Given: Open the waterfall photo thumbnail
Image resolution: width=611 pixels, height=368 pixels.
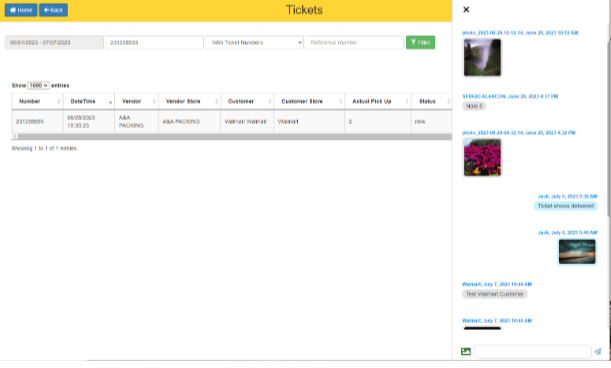Looking at the screenshot, I should click(482, 57).
